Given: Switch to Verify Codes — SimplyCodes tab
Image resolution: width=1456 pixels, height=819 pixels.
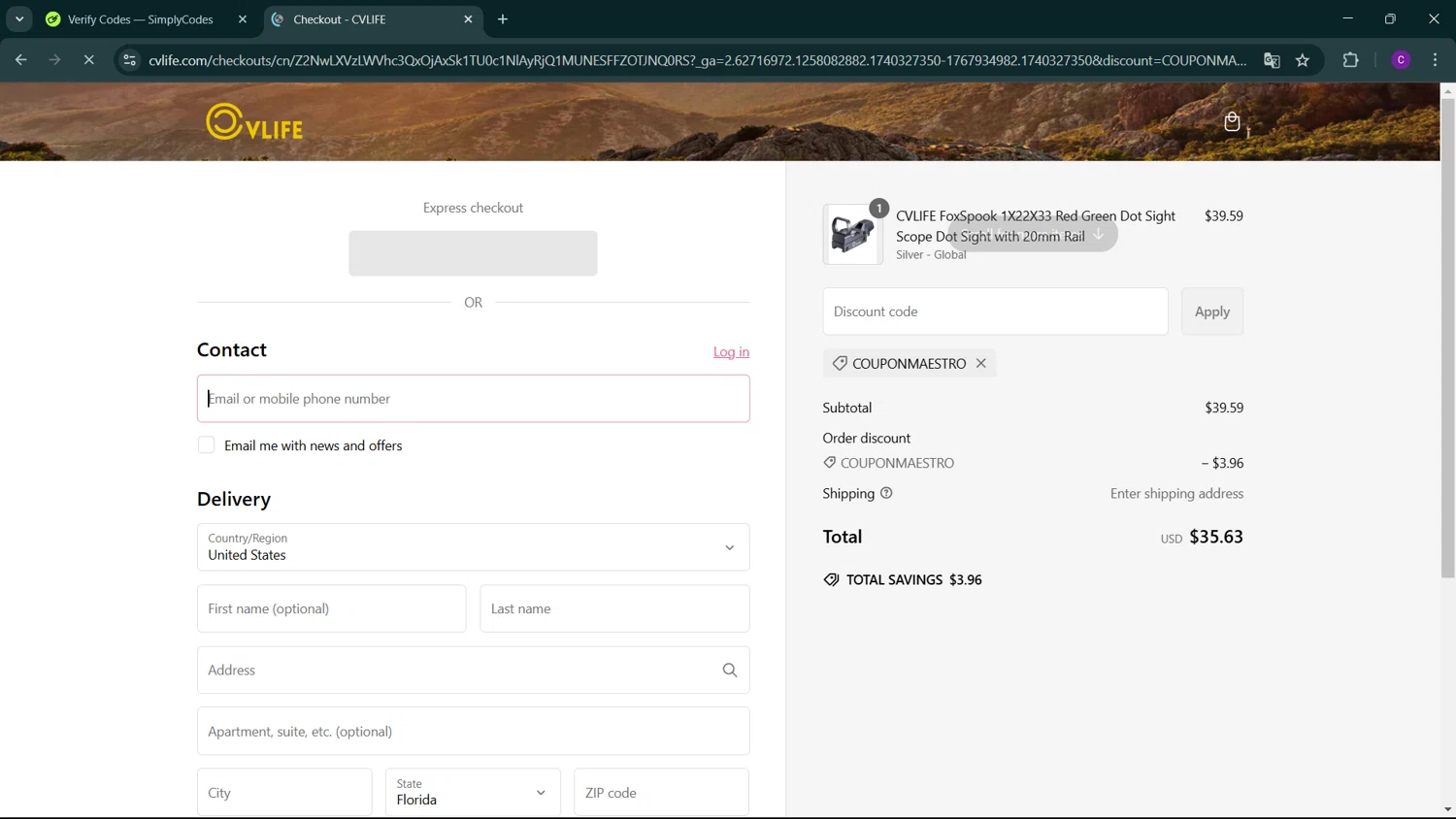Looking at the screenshot, I should click(x=140, y=19).
